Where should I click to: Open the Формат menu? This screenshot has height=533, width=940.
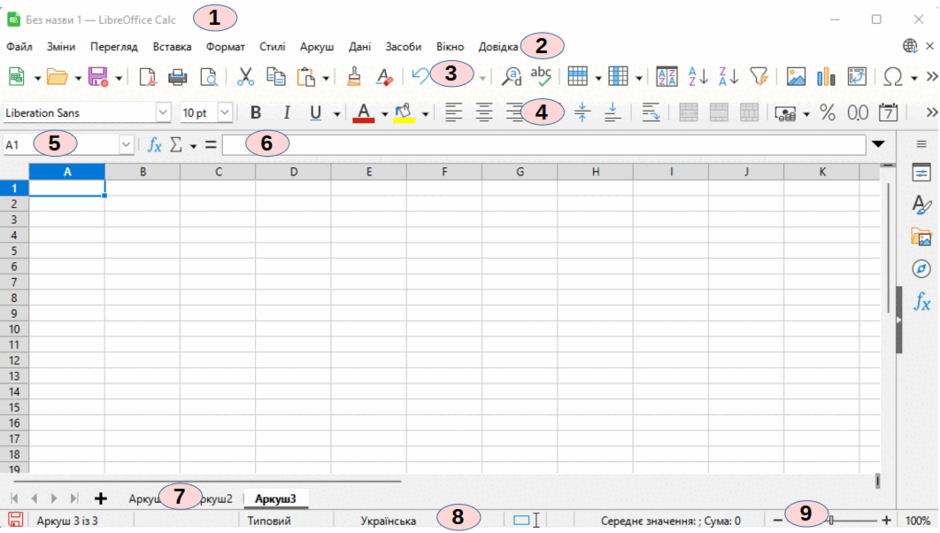coord(225,47)
